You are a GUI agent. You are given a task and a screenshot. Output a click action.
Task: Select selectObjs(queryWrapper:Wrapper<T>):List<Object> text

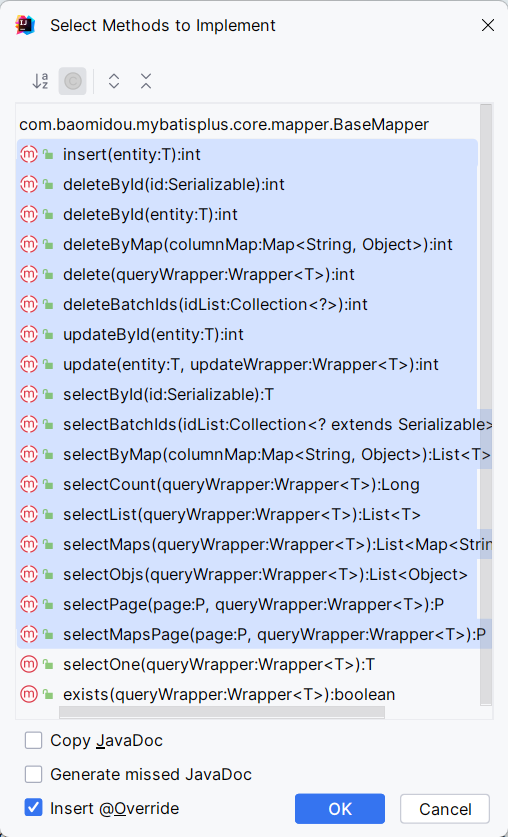[x=265, y=574]
